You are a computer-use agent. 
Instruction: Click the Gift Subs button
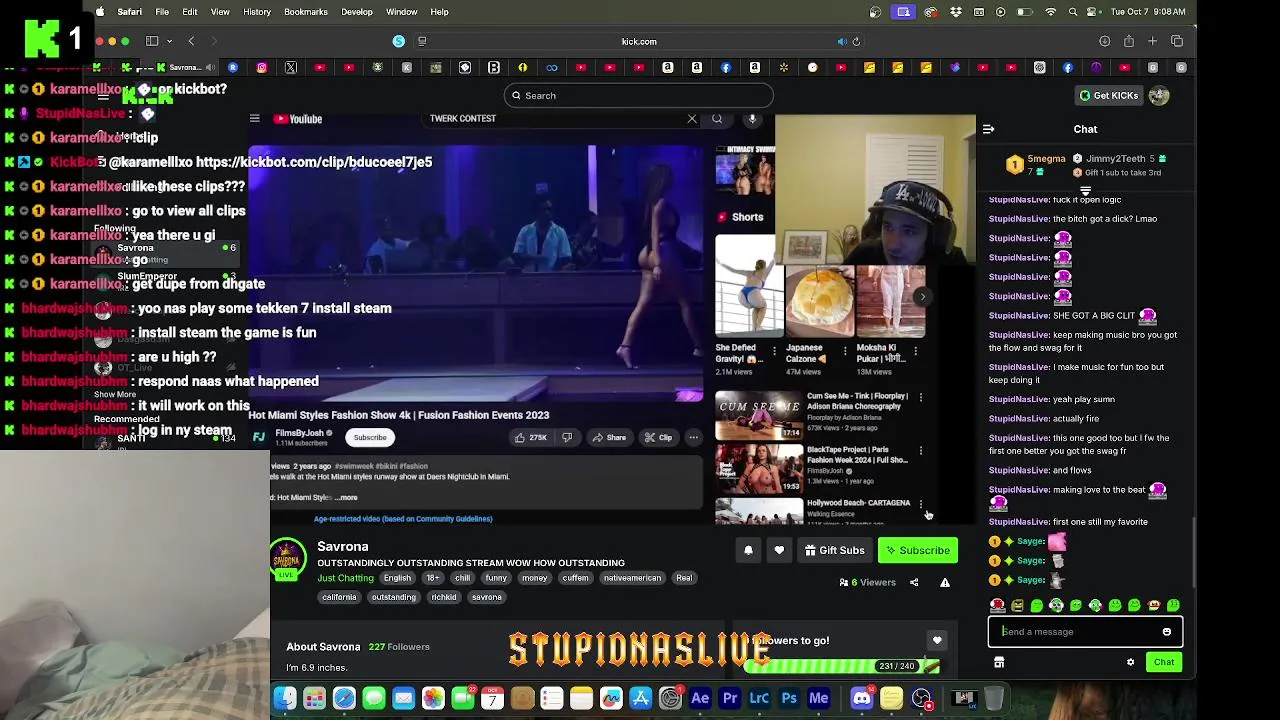coord(833,550)
